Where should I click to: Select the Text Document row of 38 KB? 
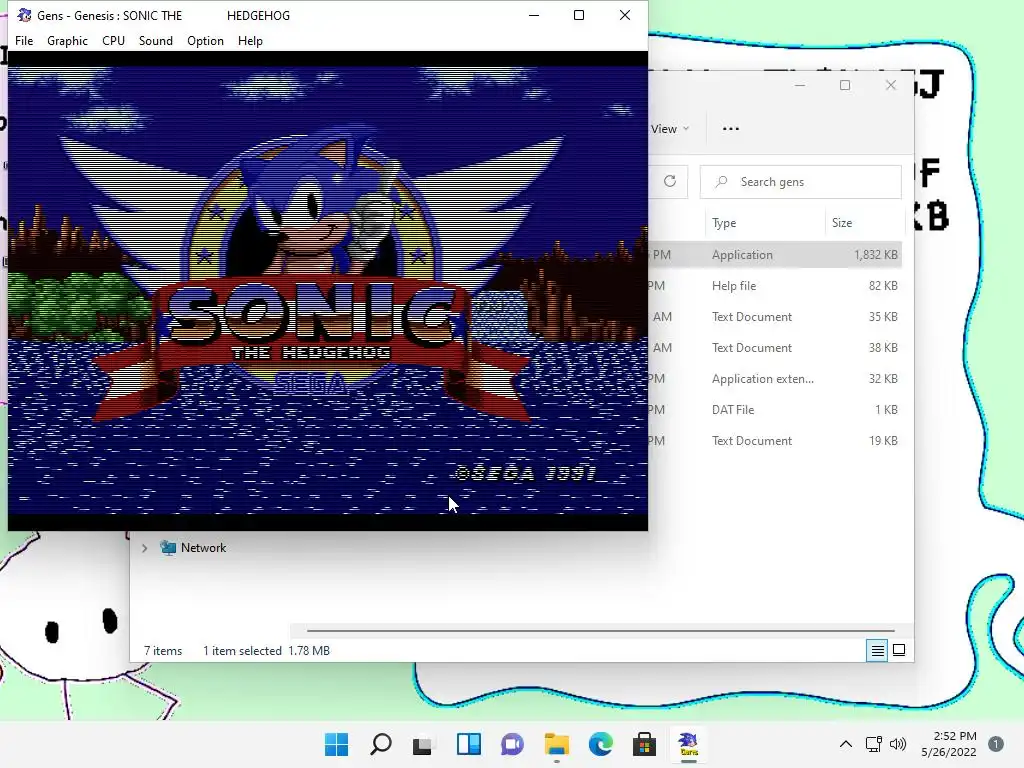pos(775,347)
